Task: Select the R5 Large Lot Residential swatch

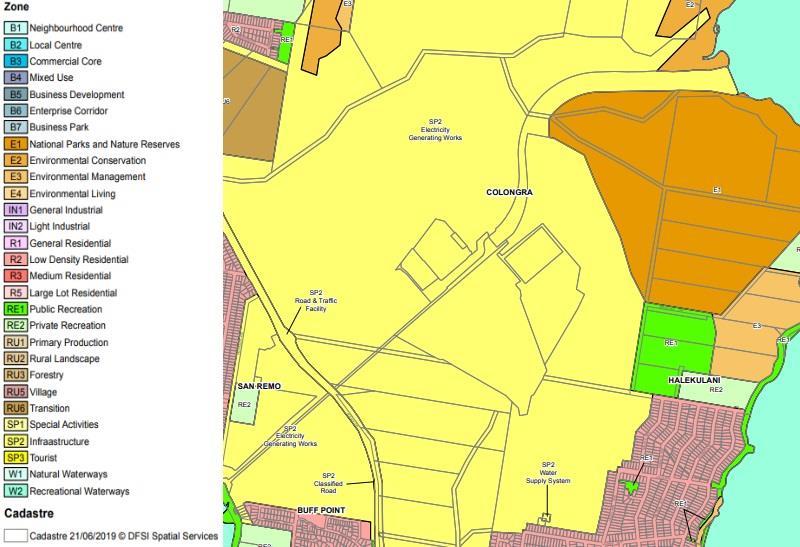Action: [x=15, y=293]
